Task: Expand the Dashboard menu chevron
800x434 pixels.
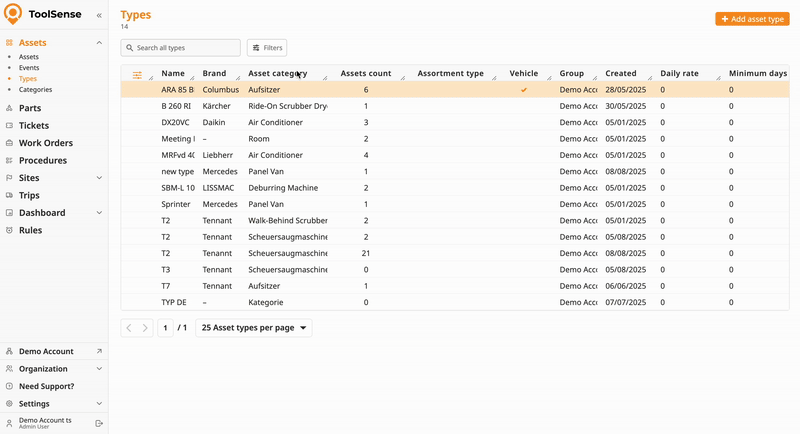Action: [x=99, y=213]
